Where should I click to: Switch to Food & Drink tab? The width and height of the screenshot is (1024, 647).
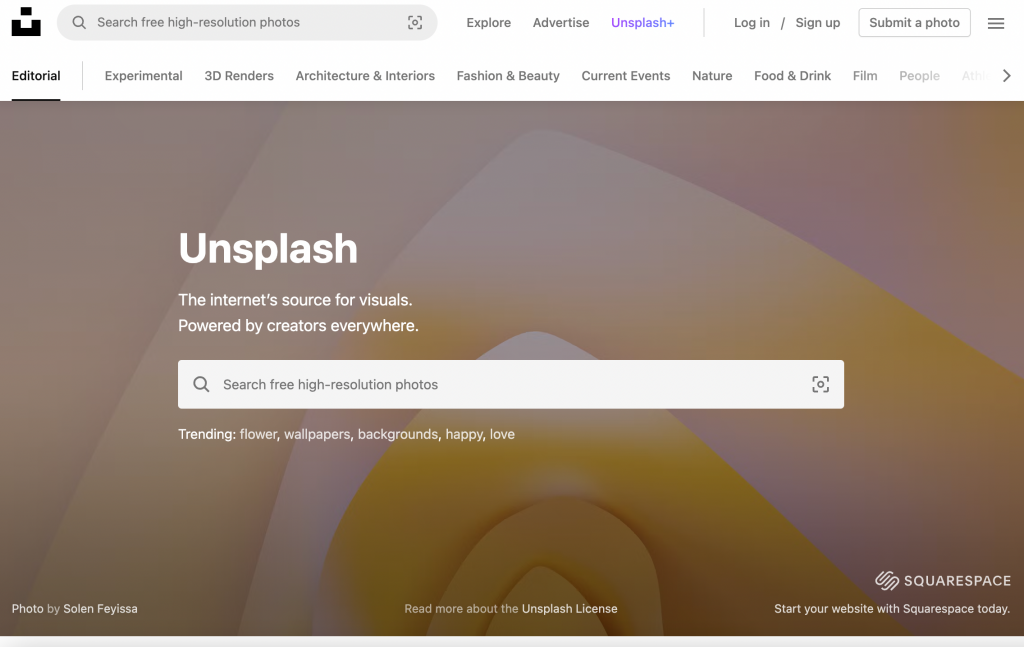(x=792, y=76)
